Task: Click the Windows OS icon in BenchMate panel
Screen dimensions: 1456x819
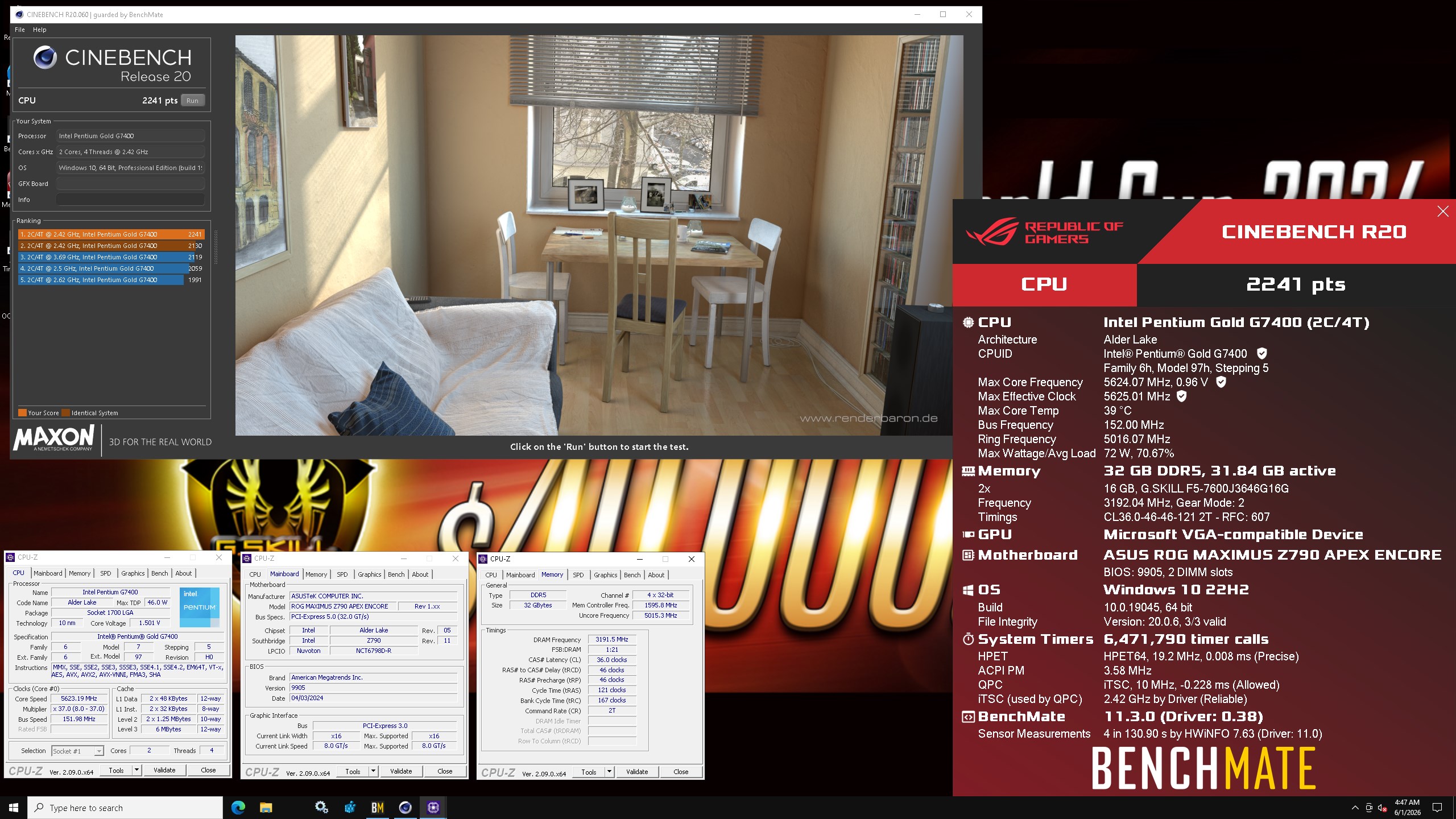Action: coord(968,590)
